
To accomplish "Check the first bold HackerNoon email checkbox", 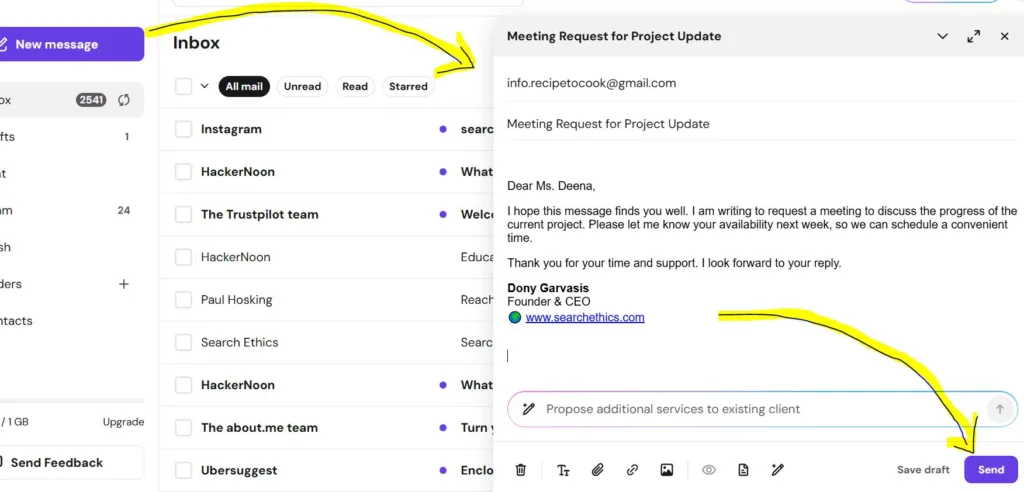I will pyautogui.click(x=184, y=172).
